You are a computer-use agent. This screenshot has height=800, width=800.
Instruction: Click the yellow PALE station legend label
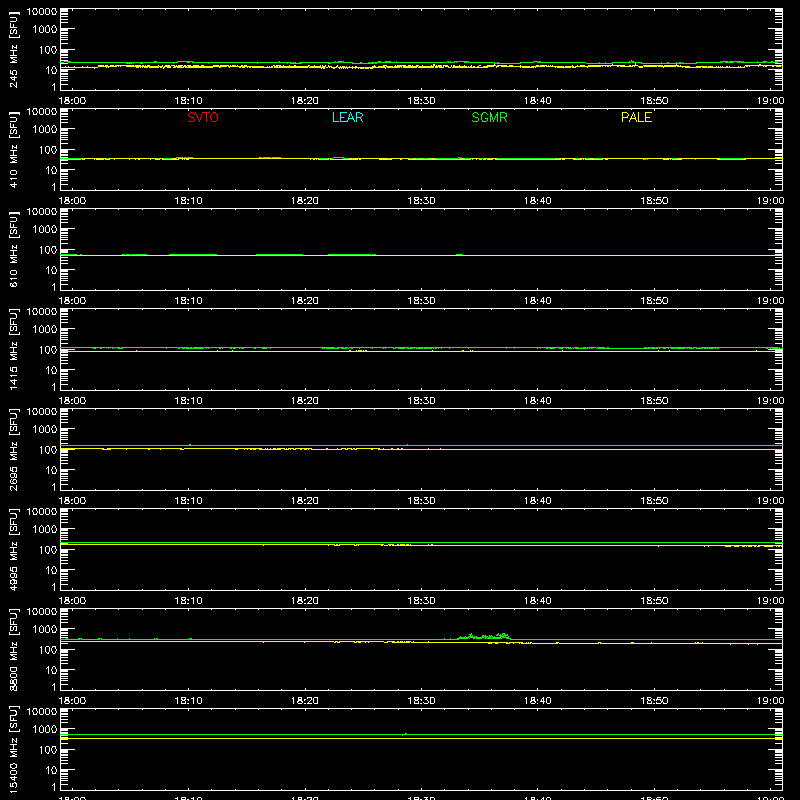pyautogui.click(x=636, y=117)
